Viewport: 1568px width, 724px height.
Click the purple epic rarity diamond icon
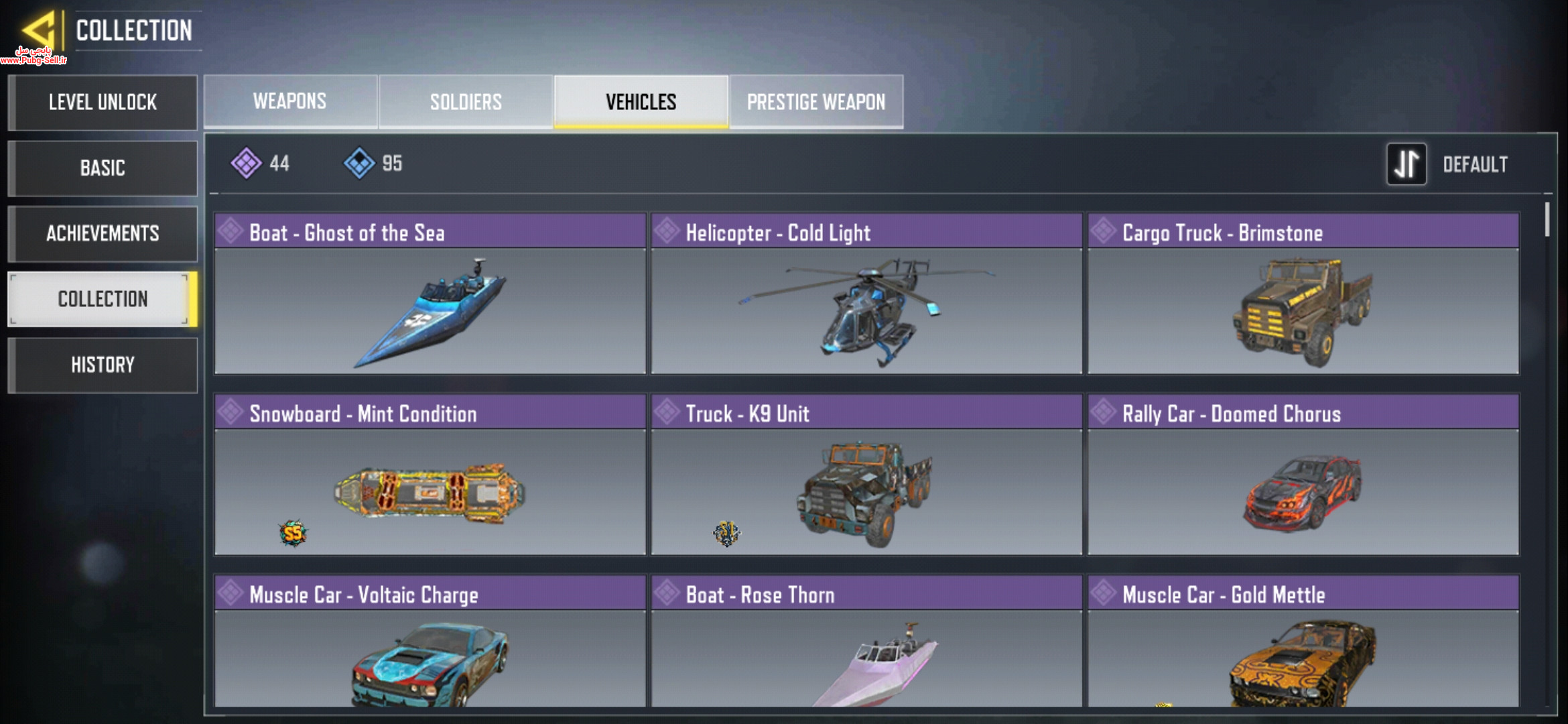[x=246, y=163]
